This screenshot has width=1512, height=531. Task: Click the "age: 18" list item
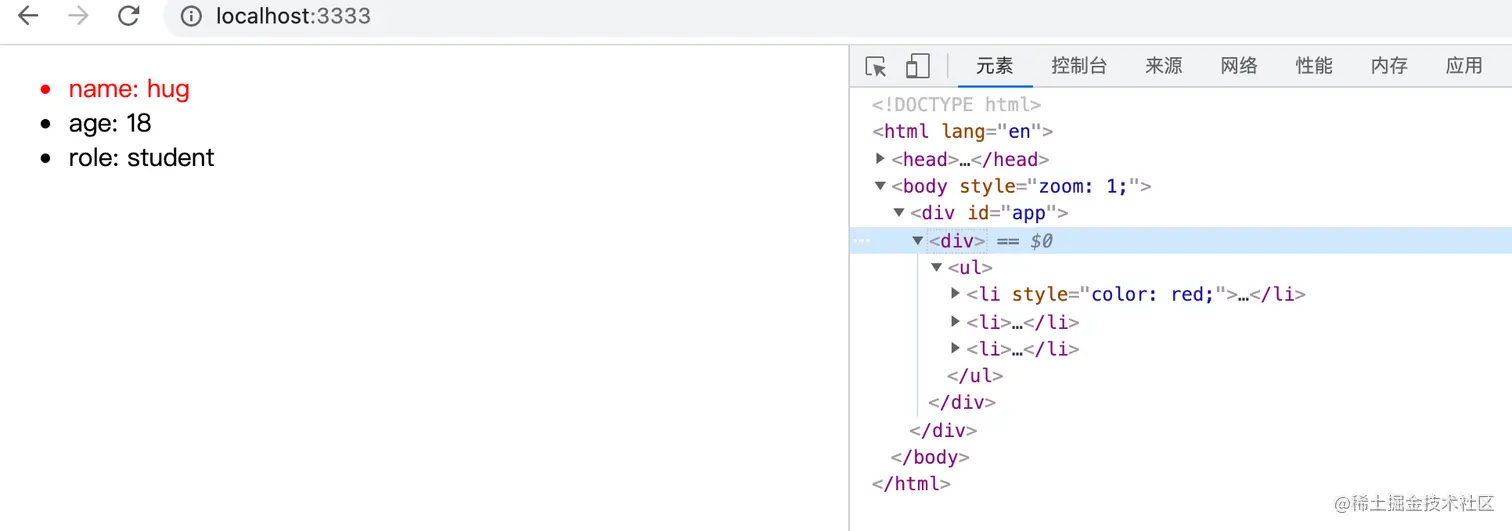point(110,123)
